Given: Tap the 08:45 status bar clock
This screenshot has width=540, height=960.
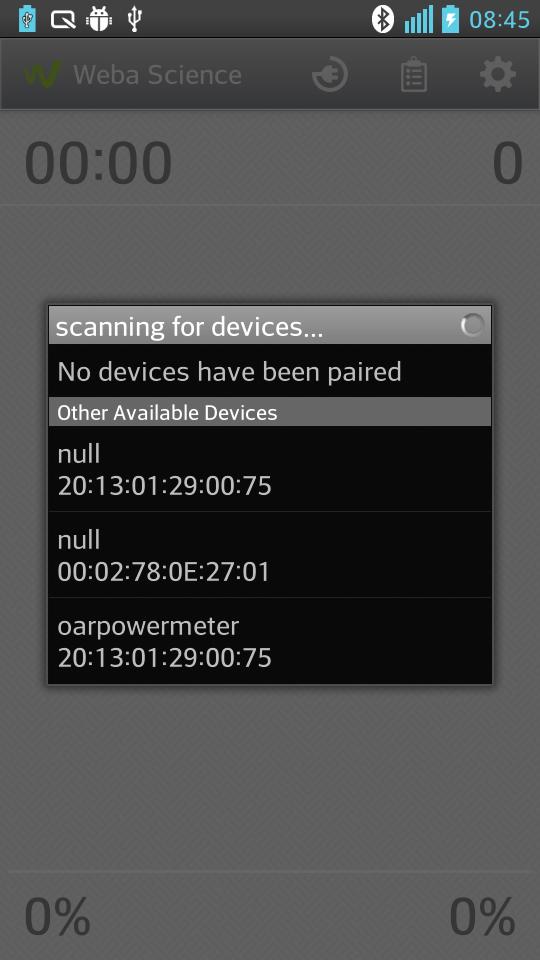Looking at the screenshot, I should pos(500,20).
